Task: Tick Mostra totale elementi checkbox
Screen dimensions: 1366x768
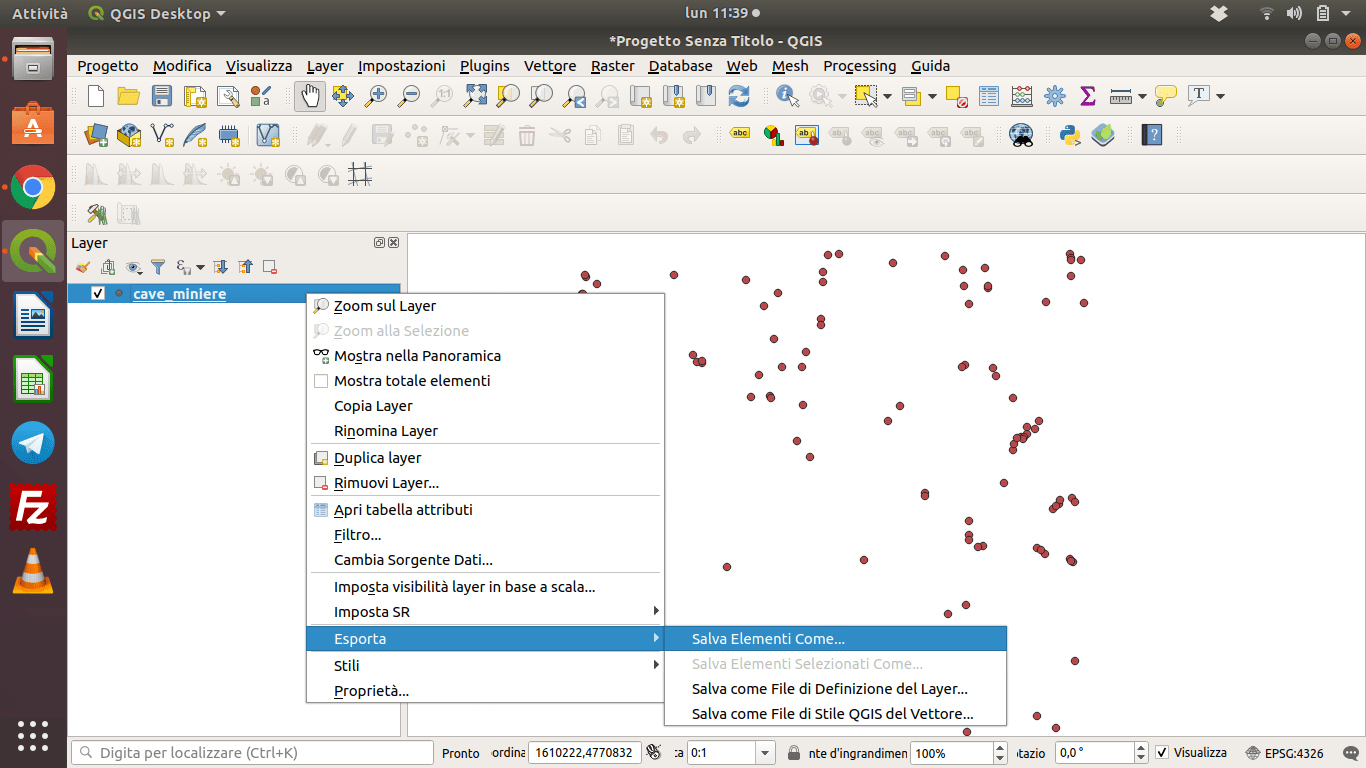Action: (x=321, y=381)
